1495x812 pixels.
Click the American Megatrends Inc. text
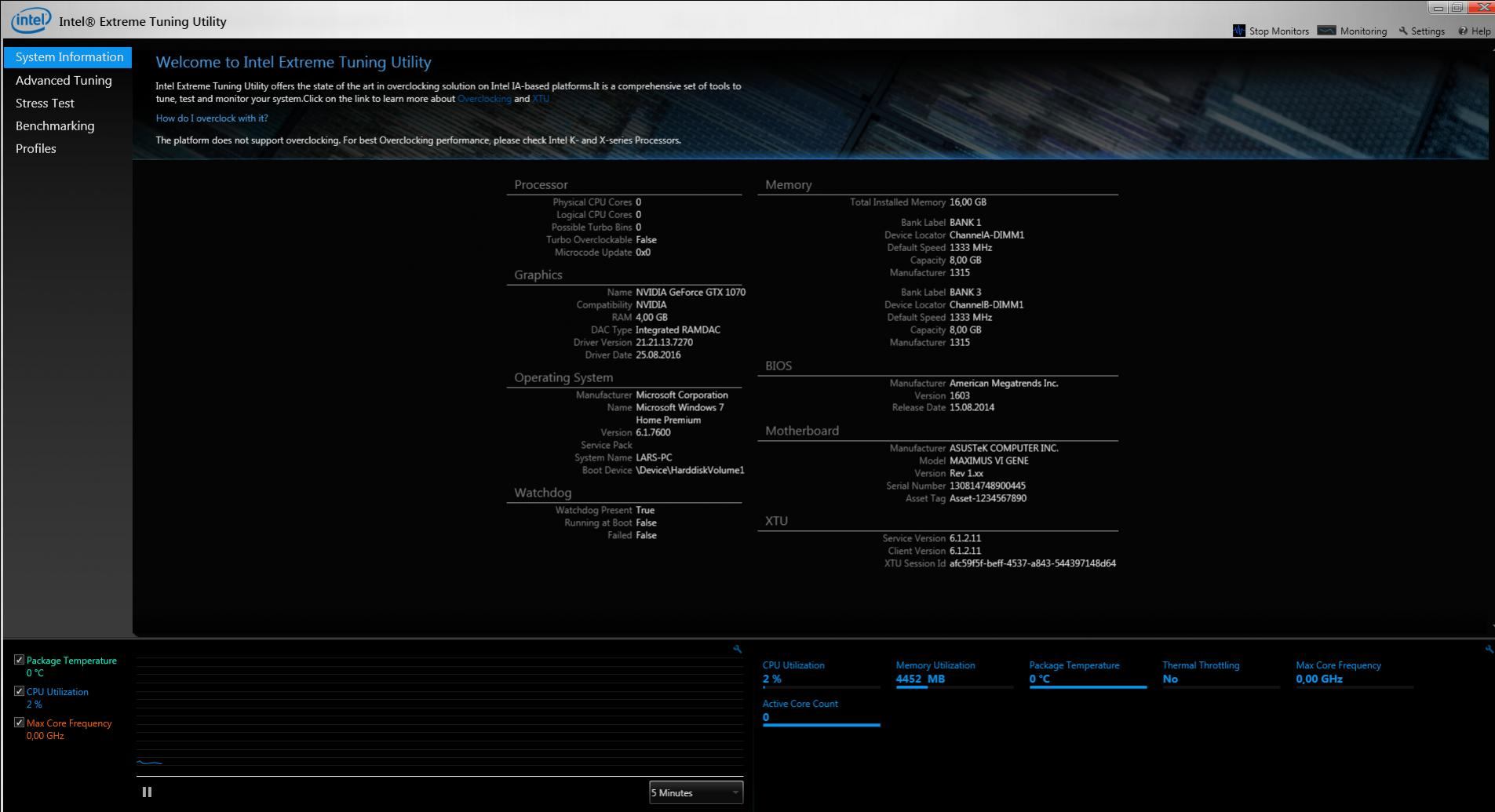click(1004, 383)
